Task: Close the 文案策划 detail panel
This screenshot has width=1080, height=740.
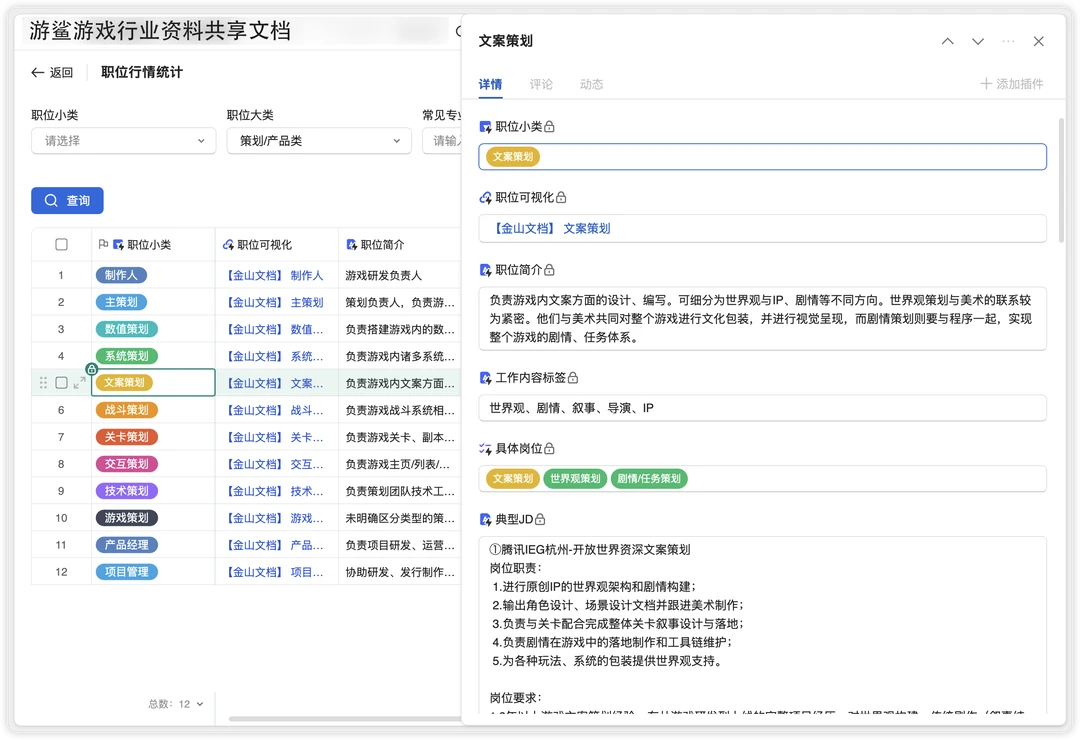Action: pos(1038,41)
